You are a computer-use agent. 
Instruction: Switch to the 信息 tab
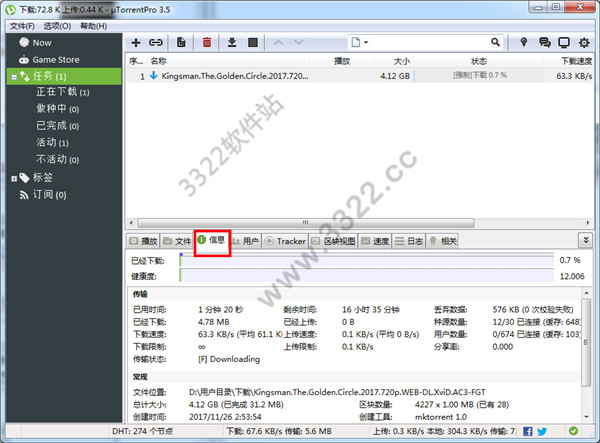click(x=212, y=240)
